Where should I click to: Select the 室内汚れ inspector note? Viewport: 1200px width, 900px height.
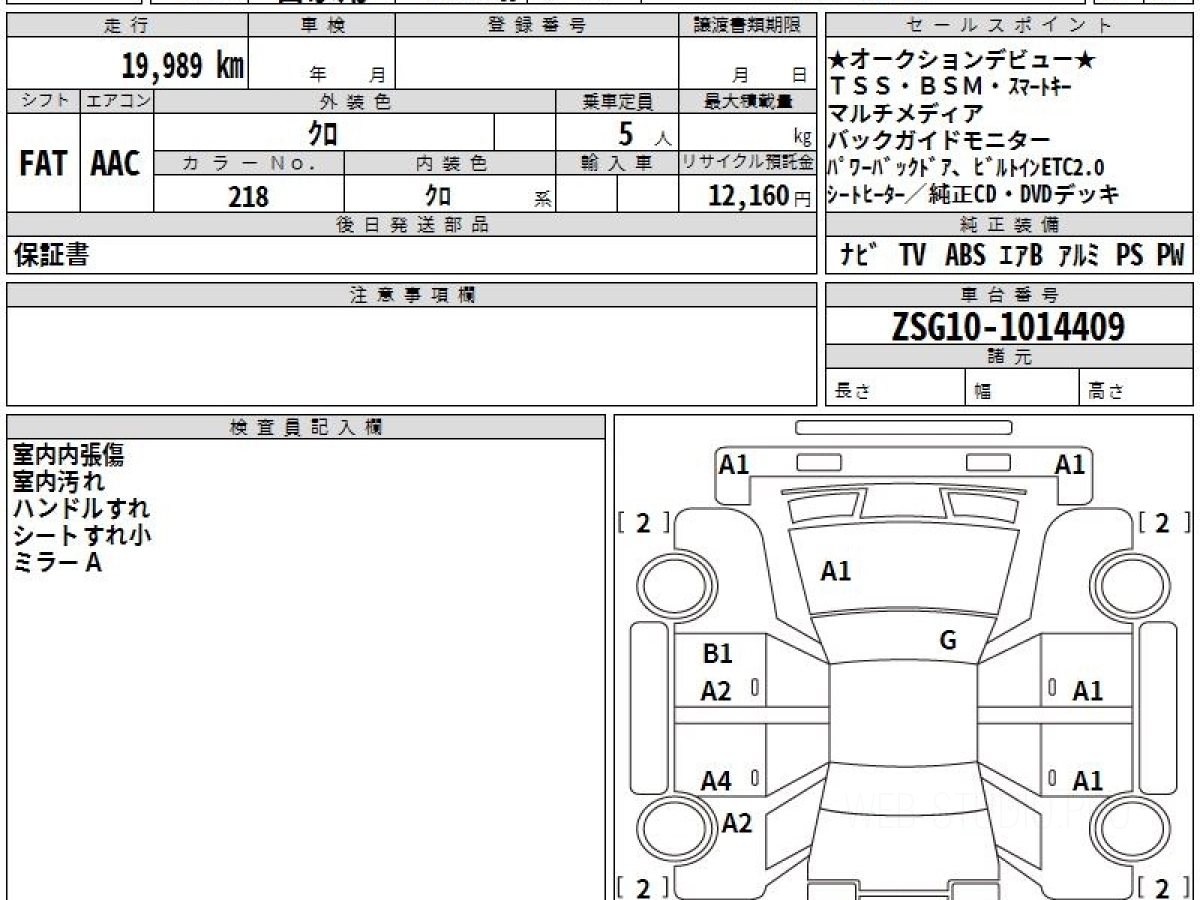pyautogui.click(x=58, y=482)
